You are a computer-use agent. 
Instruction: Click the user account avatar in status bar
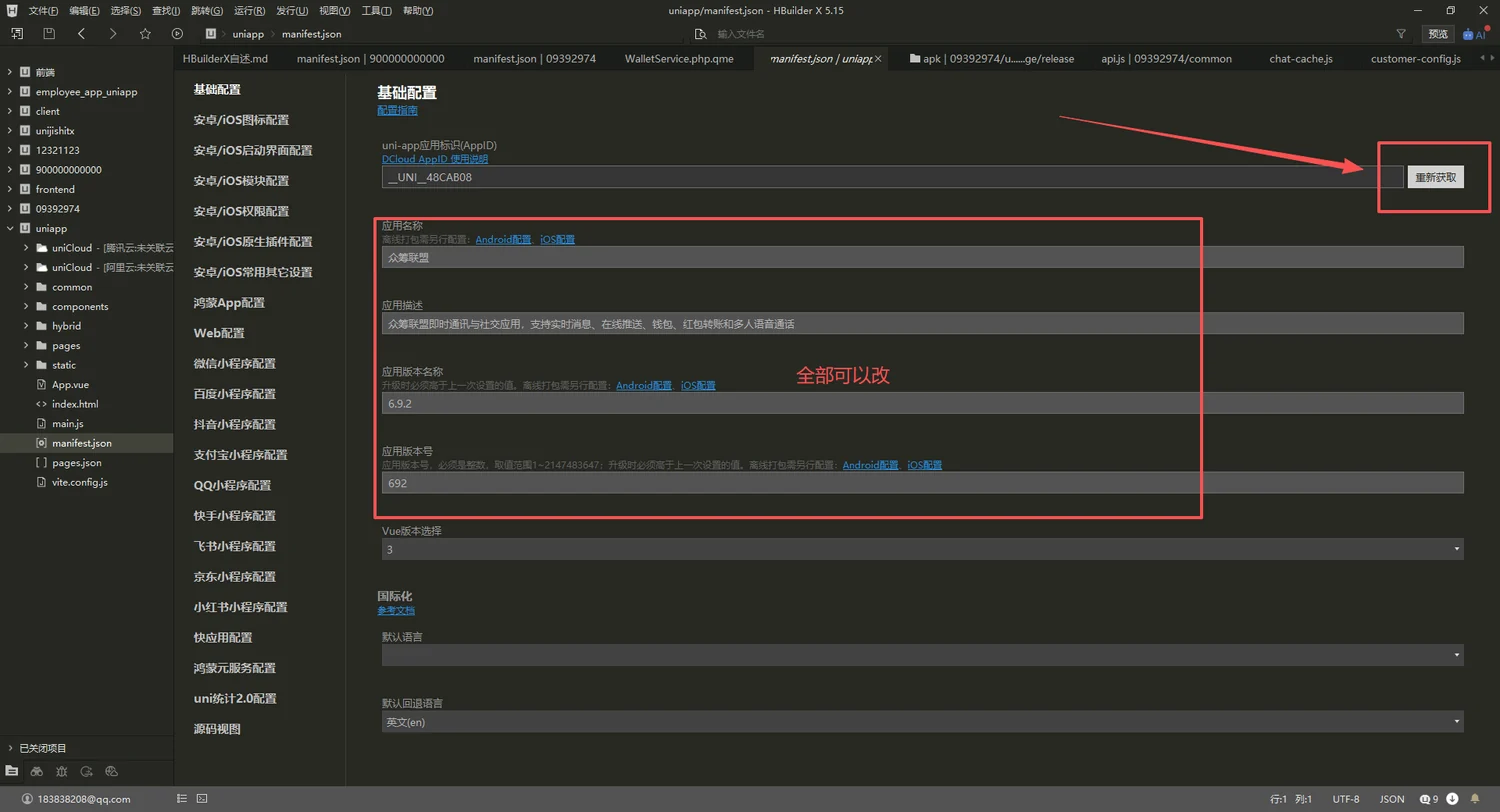[28, 799]
